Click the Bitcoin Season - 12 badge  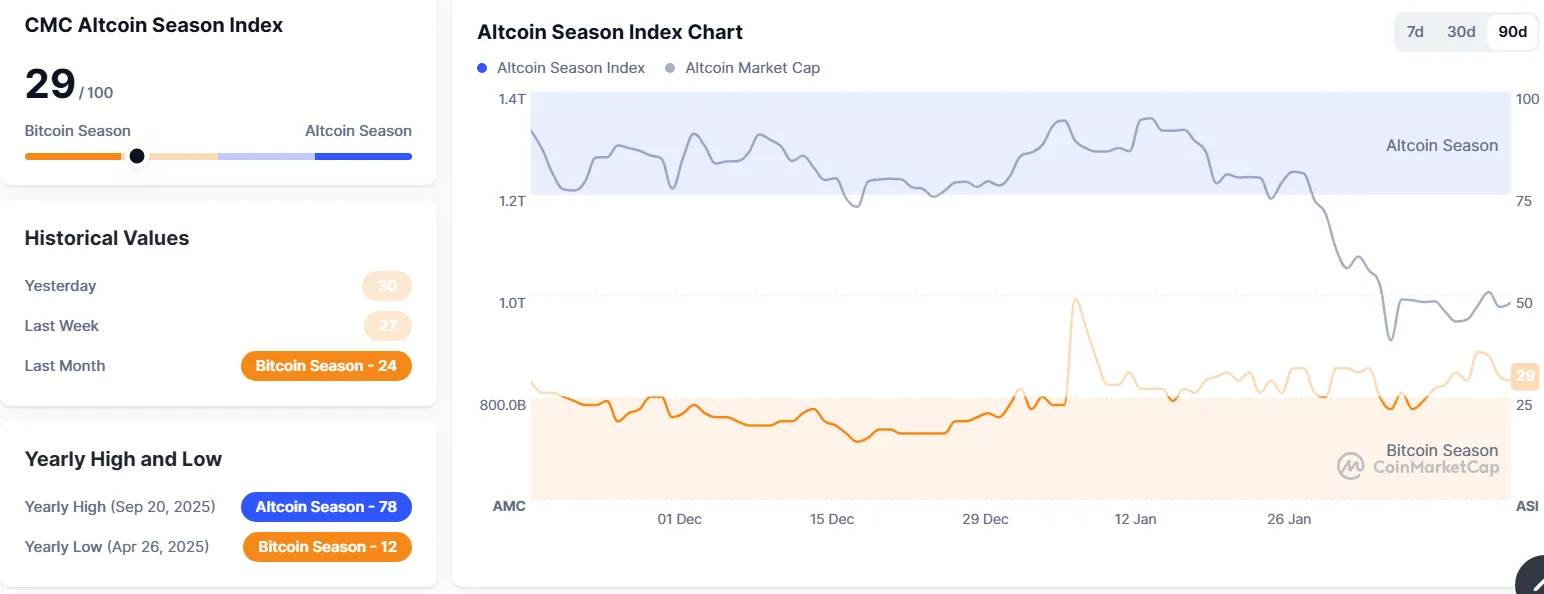[327, 547]
